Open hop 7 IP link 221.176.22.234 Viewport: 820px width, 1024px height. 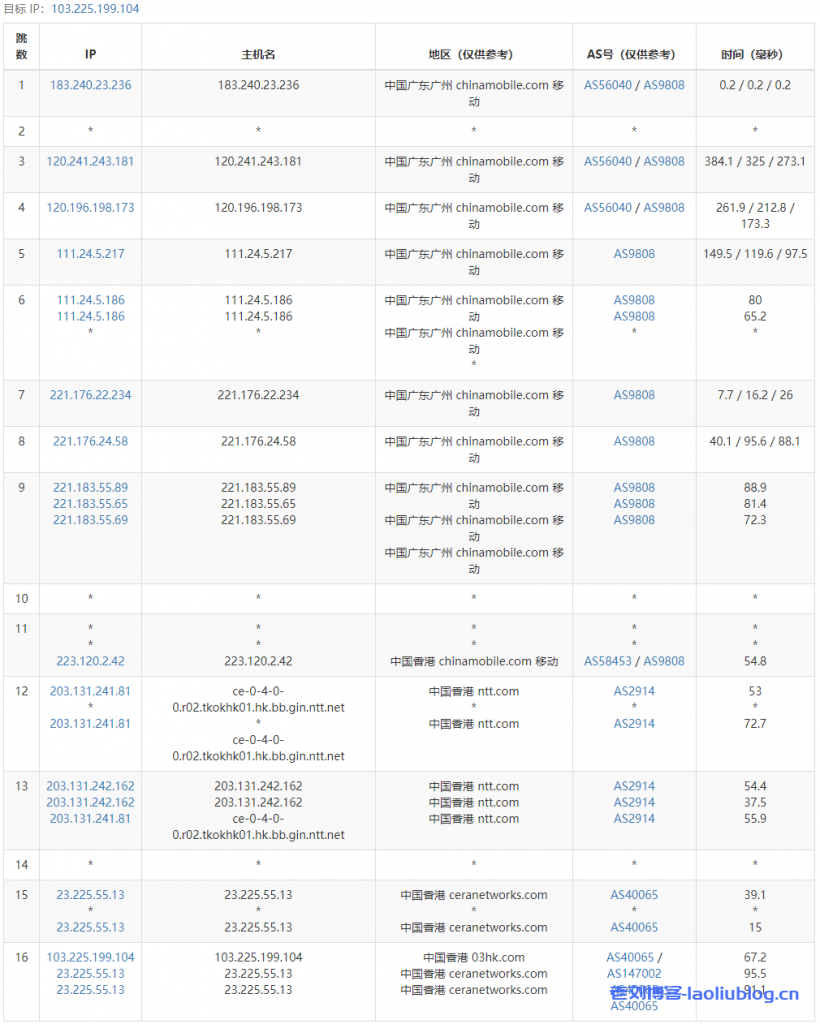(90, 395)
